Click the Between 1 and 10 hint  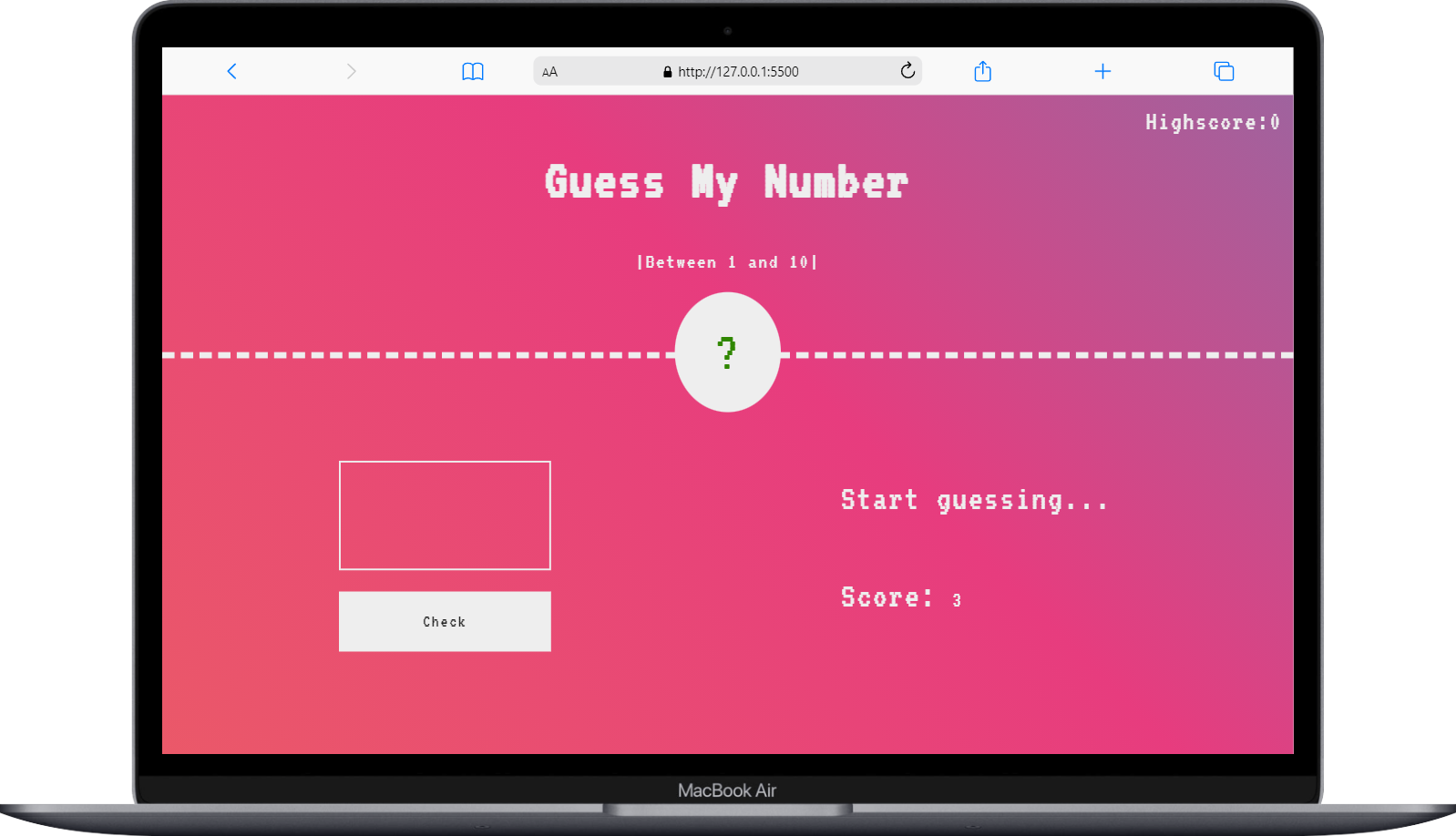coord(726,262)
